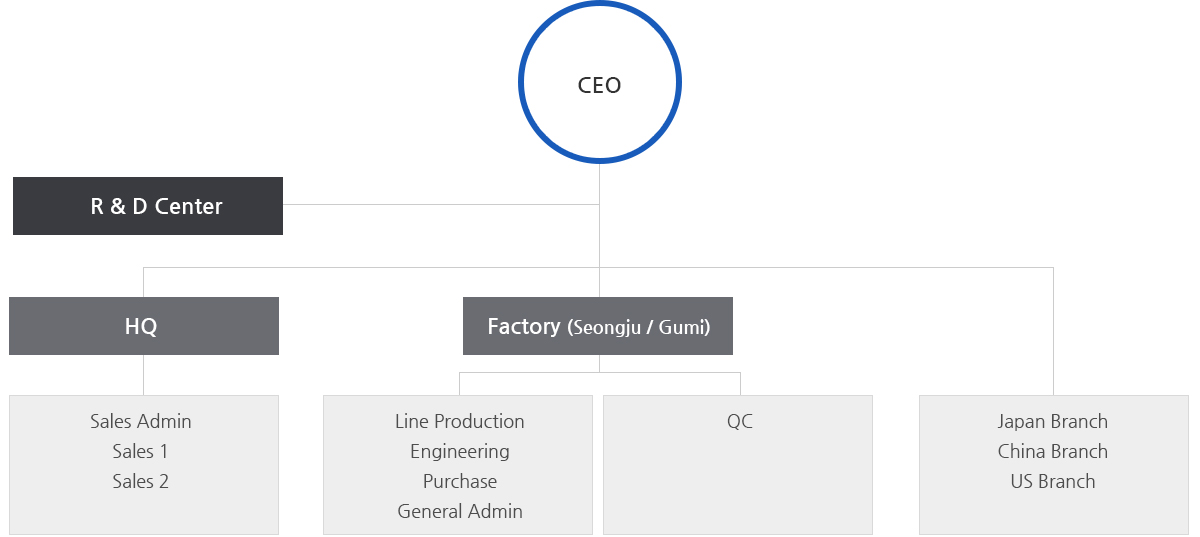Select the Sales 1 entry
Viewport: 1200px width, 537px height.
pos(141,451)
